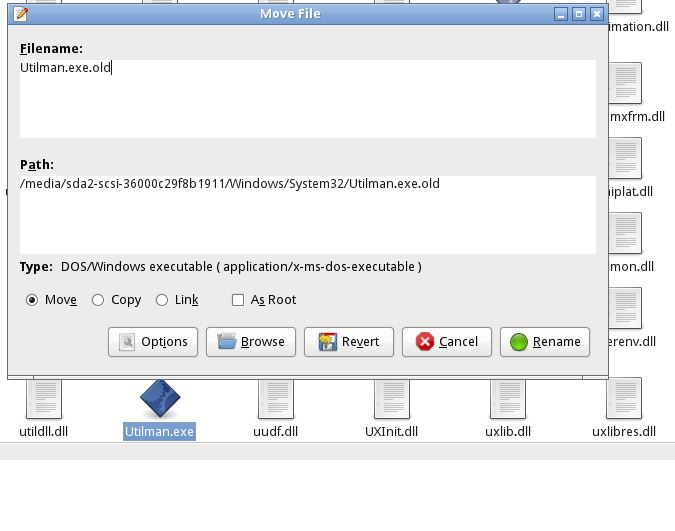
Task: Revert the filename changes
Action: coord(349,342)
